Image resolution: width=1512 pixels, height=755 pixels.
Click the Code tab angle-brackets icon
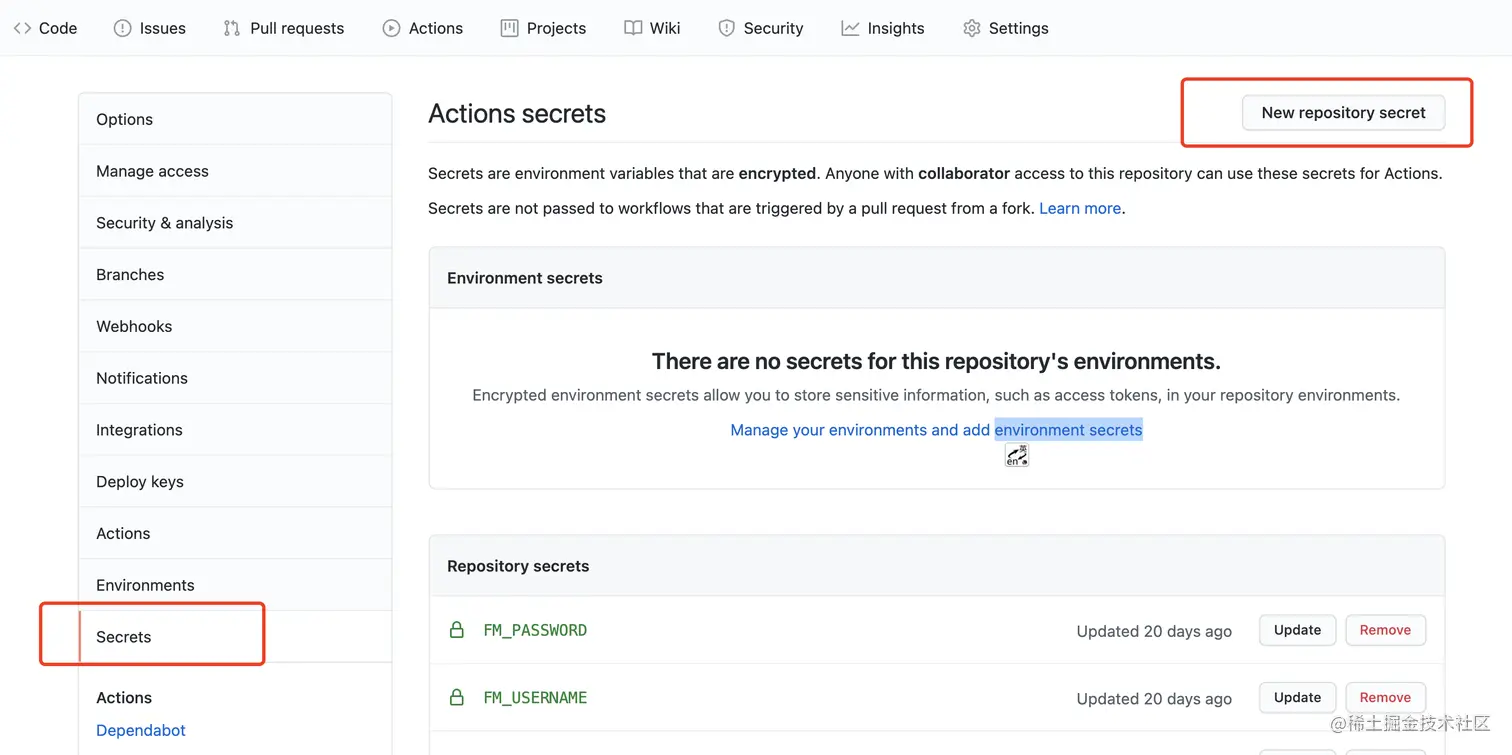click(22, 28)
